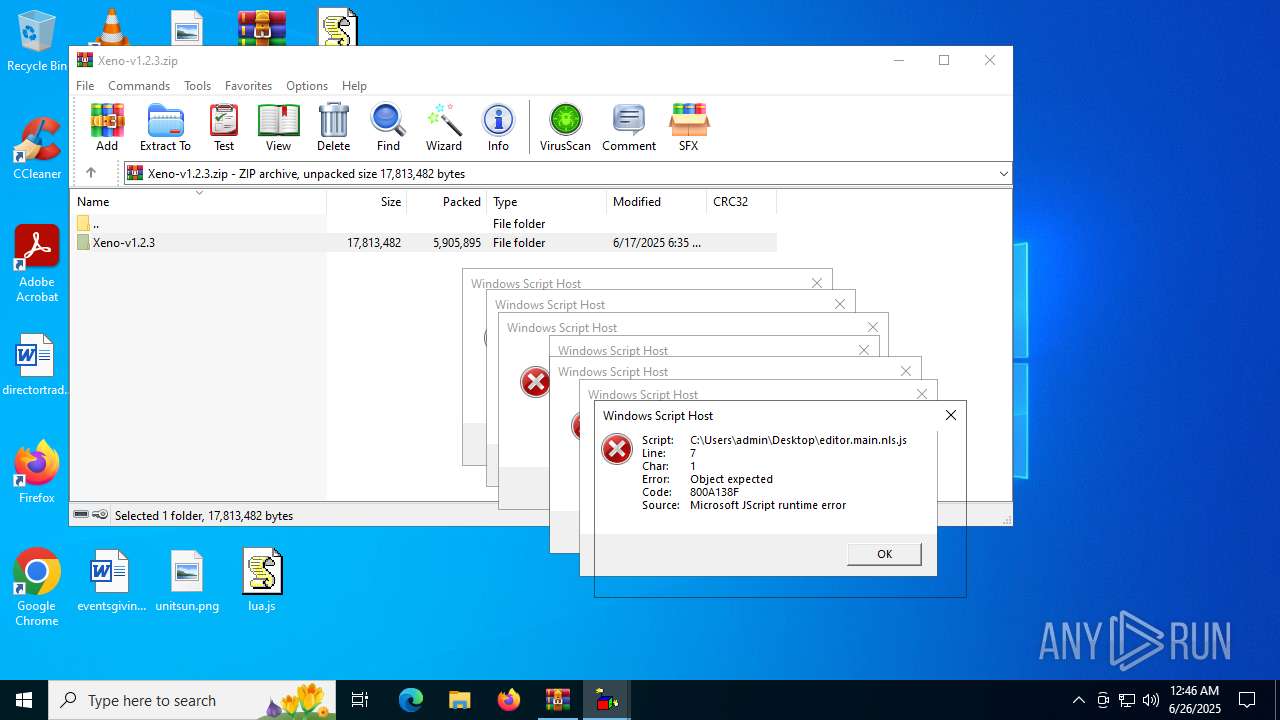Sort by the Modified column header
The height and width of the screenshot is (720, 1280).
[x=657, y=202]
